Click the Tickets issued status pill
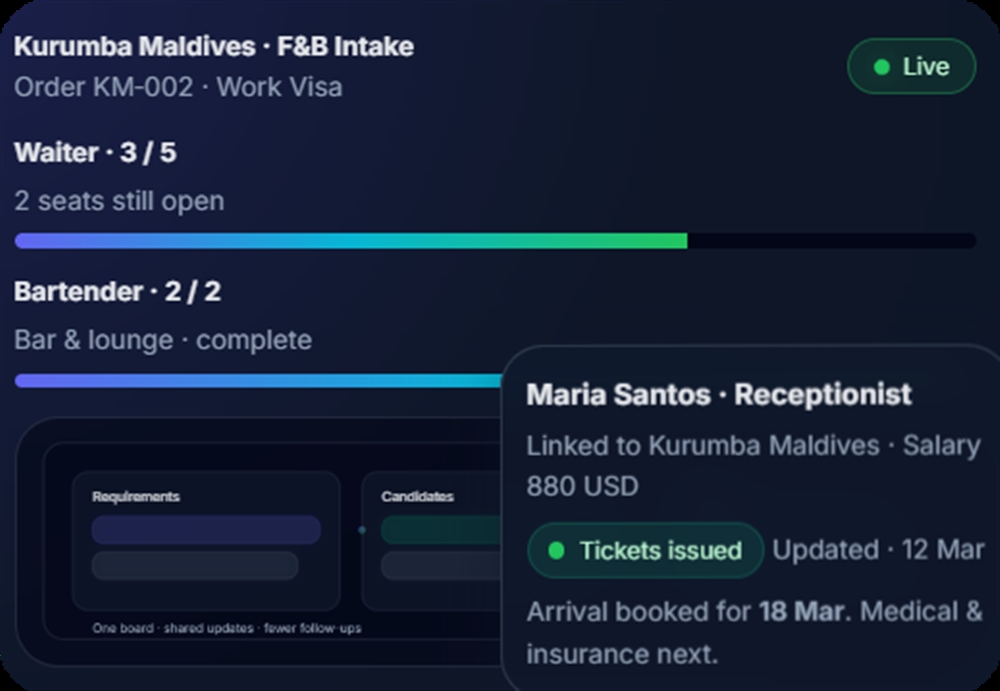This screenshot has height=691, width=1000. point(645,550)
